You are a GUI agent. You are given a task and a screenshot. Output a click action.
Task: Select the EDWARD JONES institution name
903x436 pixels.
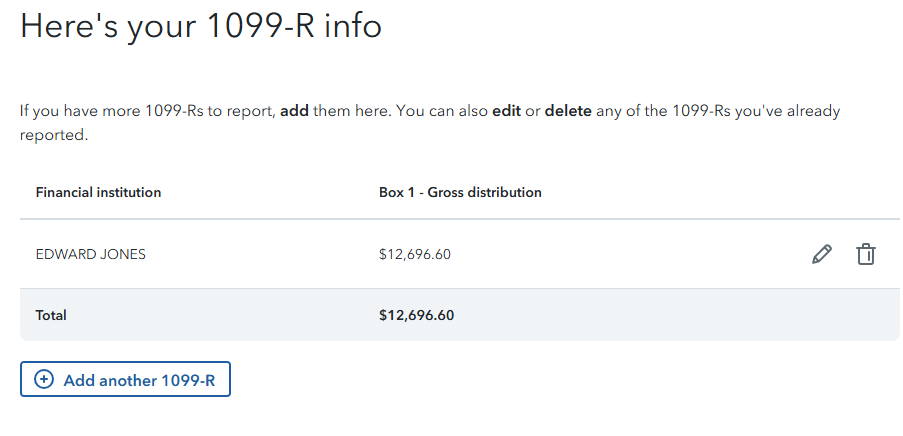coord(91,254)
